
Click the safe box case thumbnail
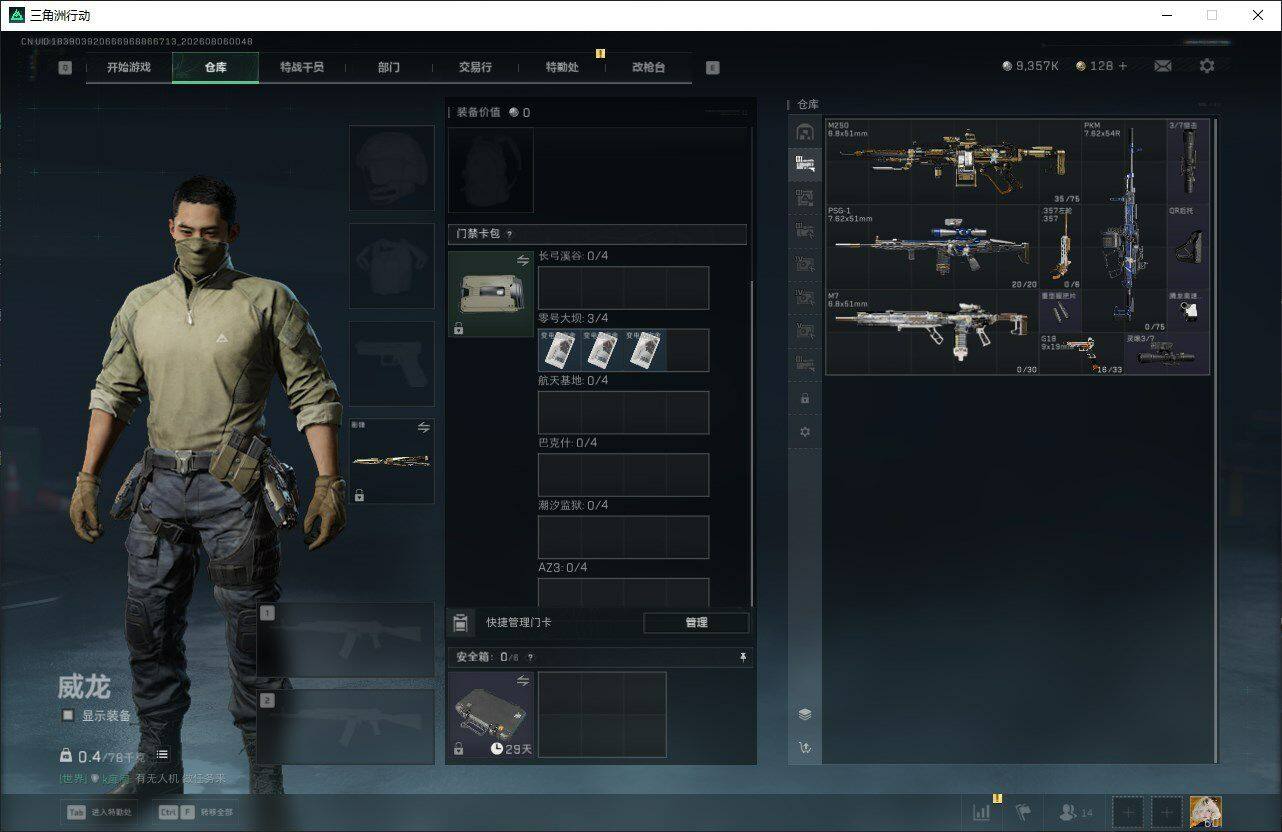tap(490, 714)
